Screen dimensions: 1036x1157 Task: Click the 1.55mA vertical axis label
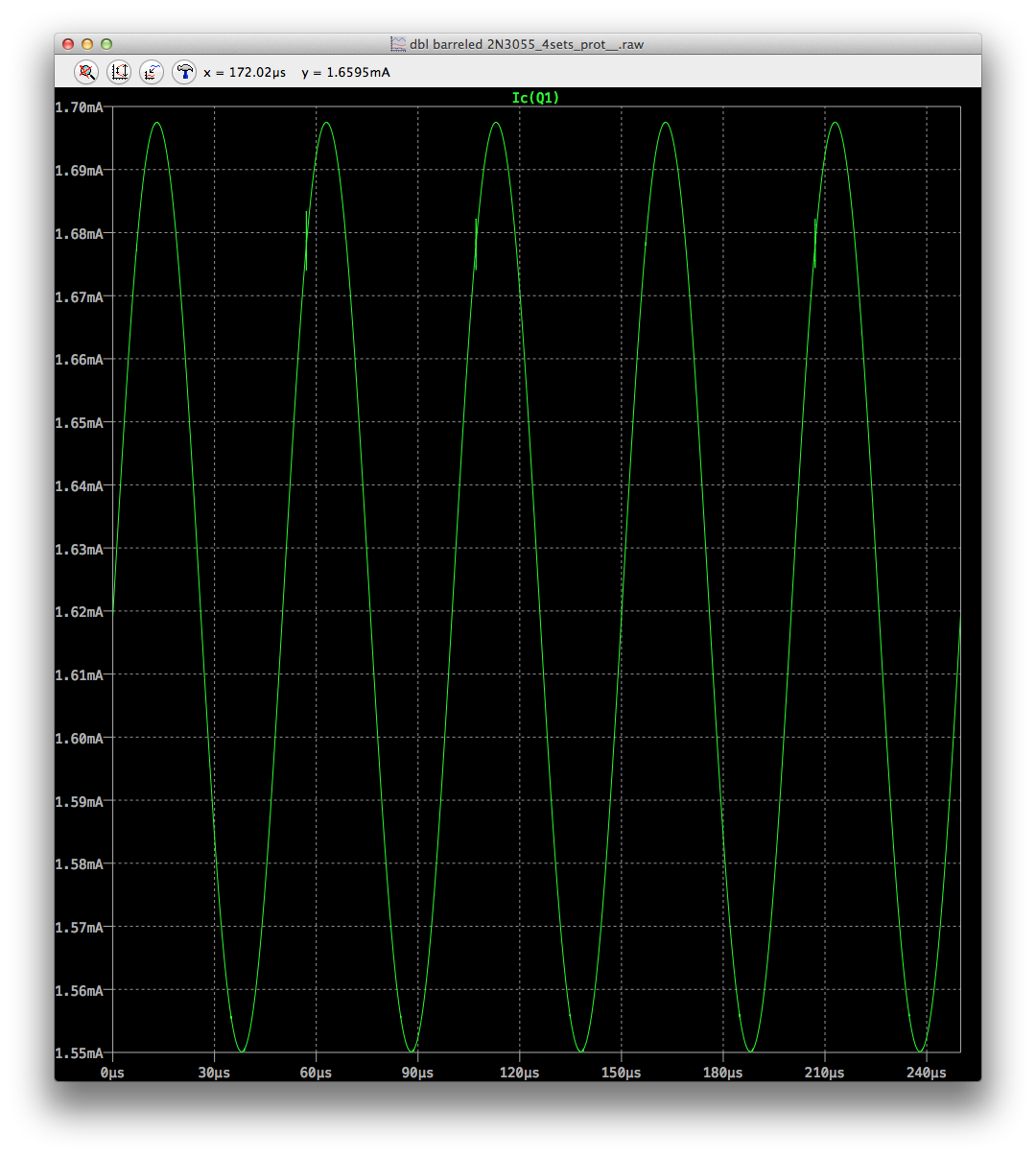79,1053
